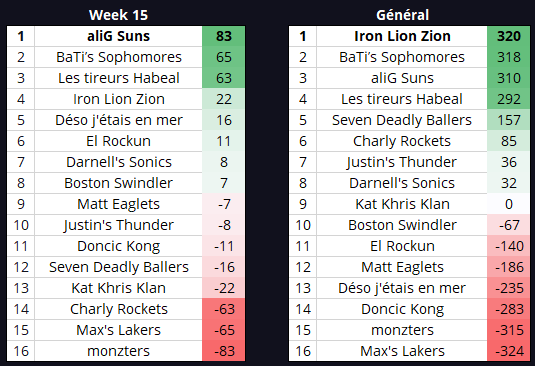Image resolution: width=535 pixels, height=366 pixels.
Task: Click the green 320 score cell
Action: [x=508, y=36]
